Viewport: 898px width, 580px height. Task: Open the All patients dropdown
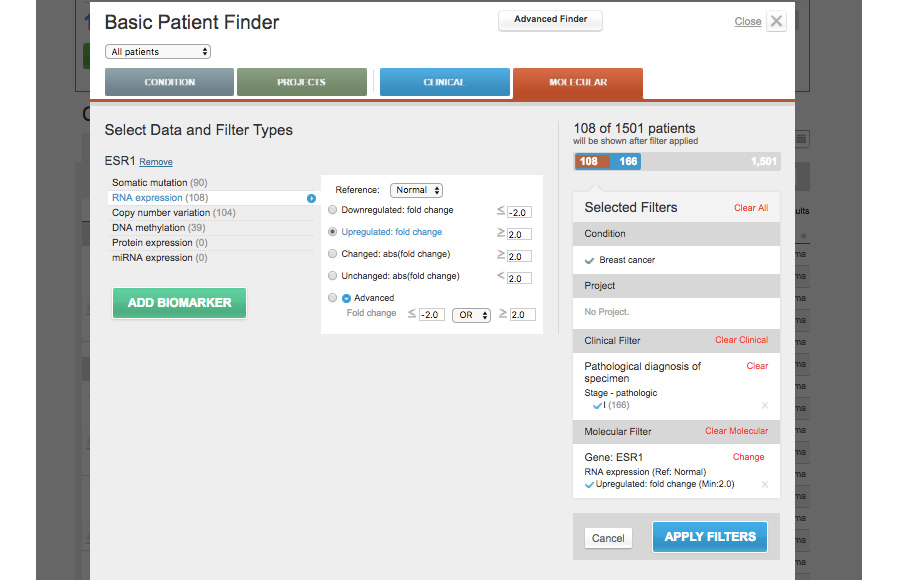(x=158, y=52)
